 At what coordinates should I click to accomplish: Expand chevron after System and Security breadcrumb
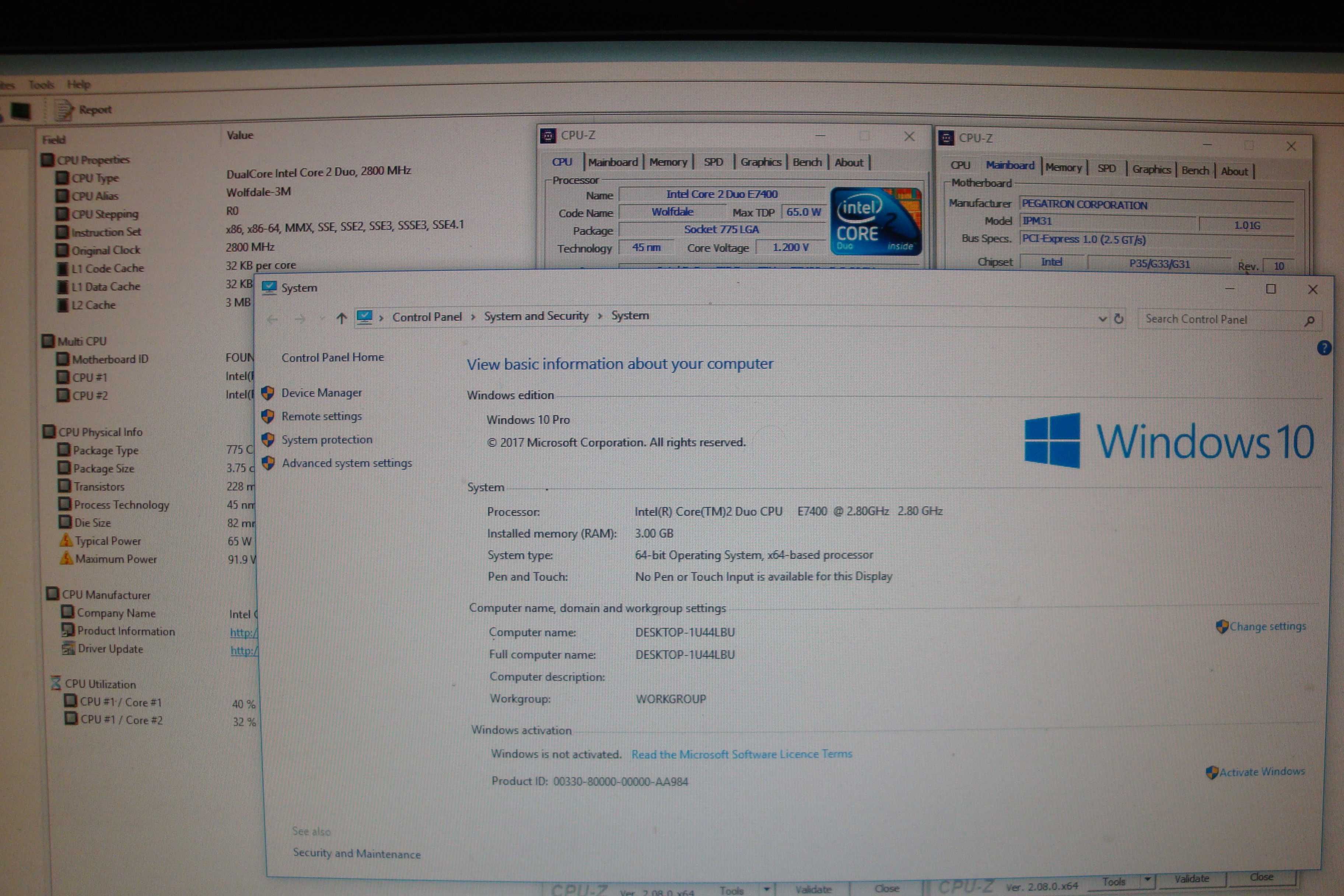pyautogui.click(x=600, y=316)
